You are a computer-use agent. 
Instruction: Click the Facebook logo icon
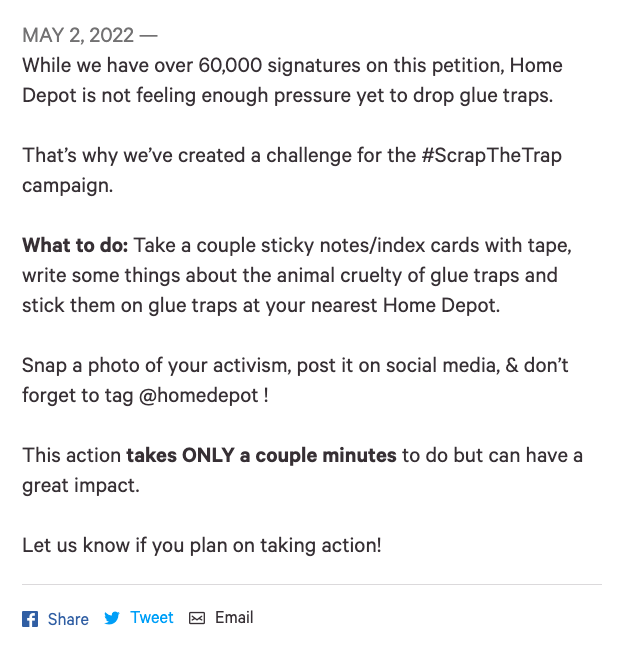pyautogui.click(x=30, y=619)
